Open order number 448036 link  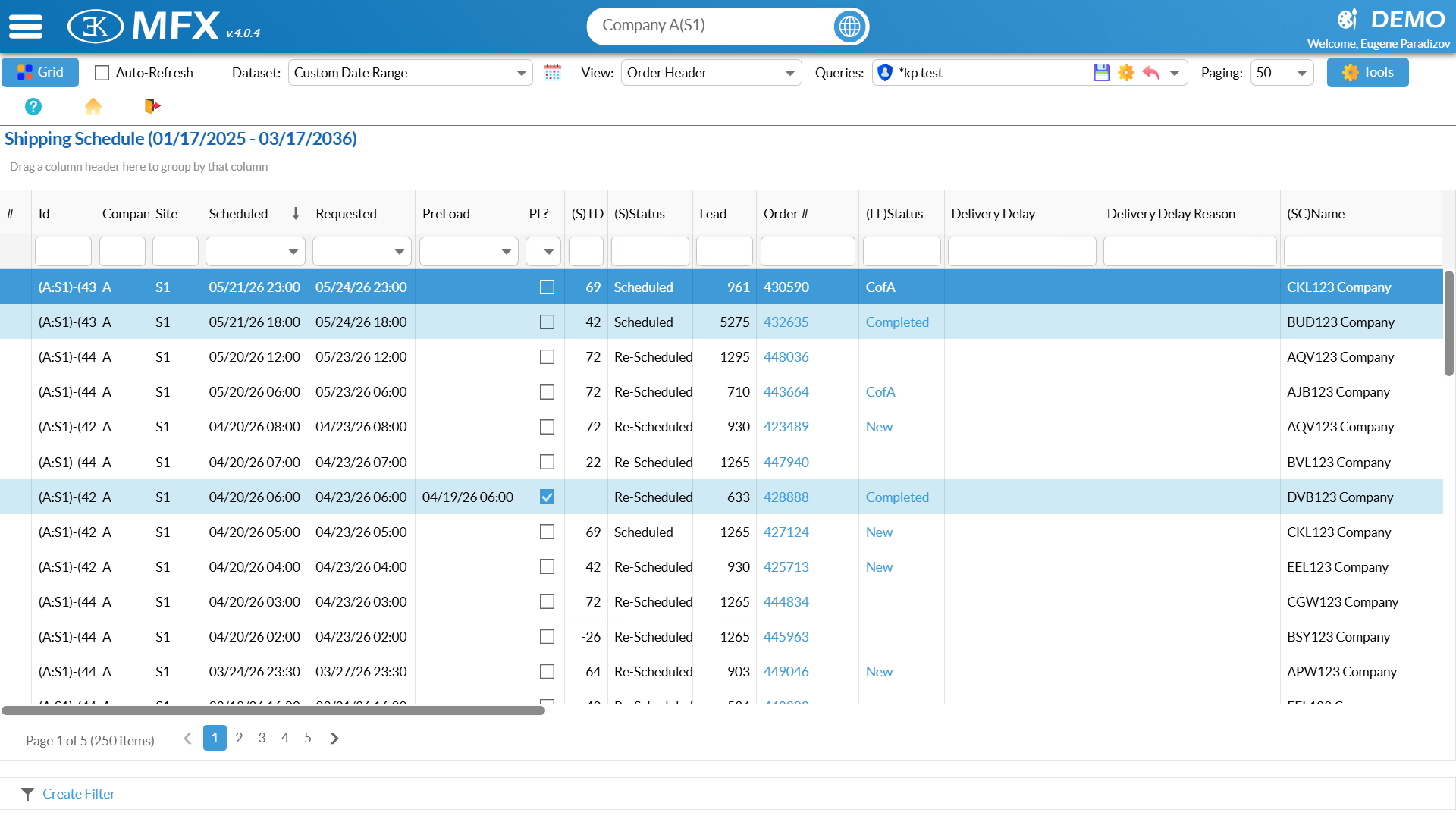tap(786, 357)
